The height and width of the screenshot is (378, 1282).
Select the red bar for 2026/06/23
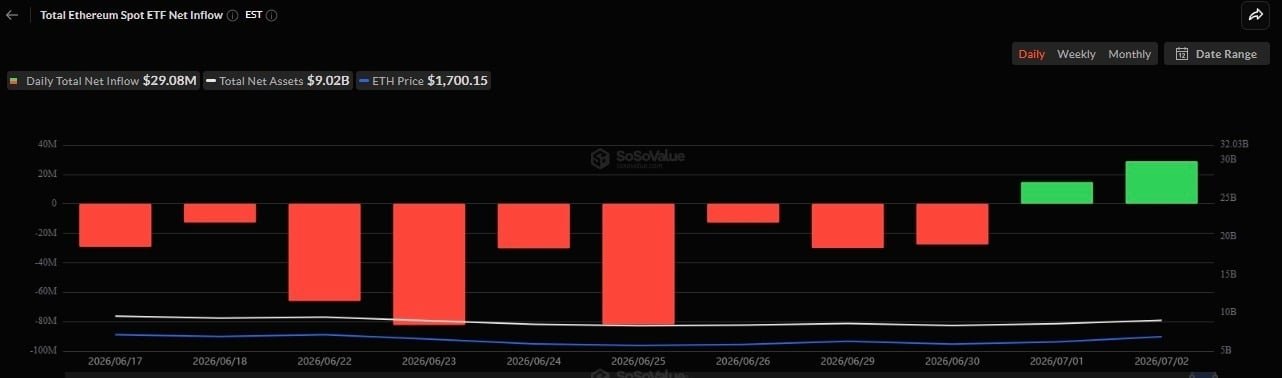coord(429,264)
